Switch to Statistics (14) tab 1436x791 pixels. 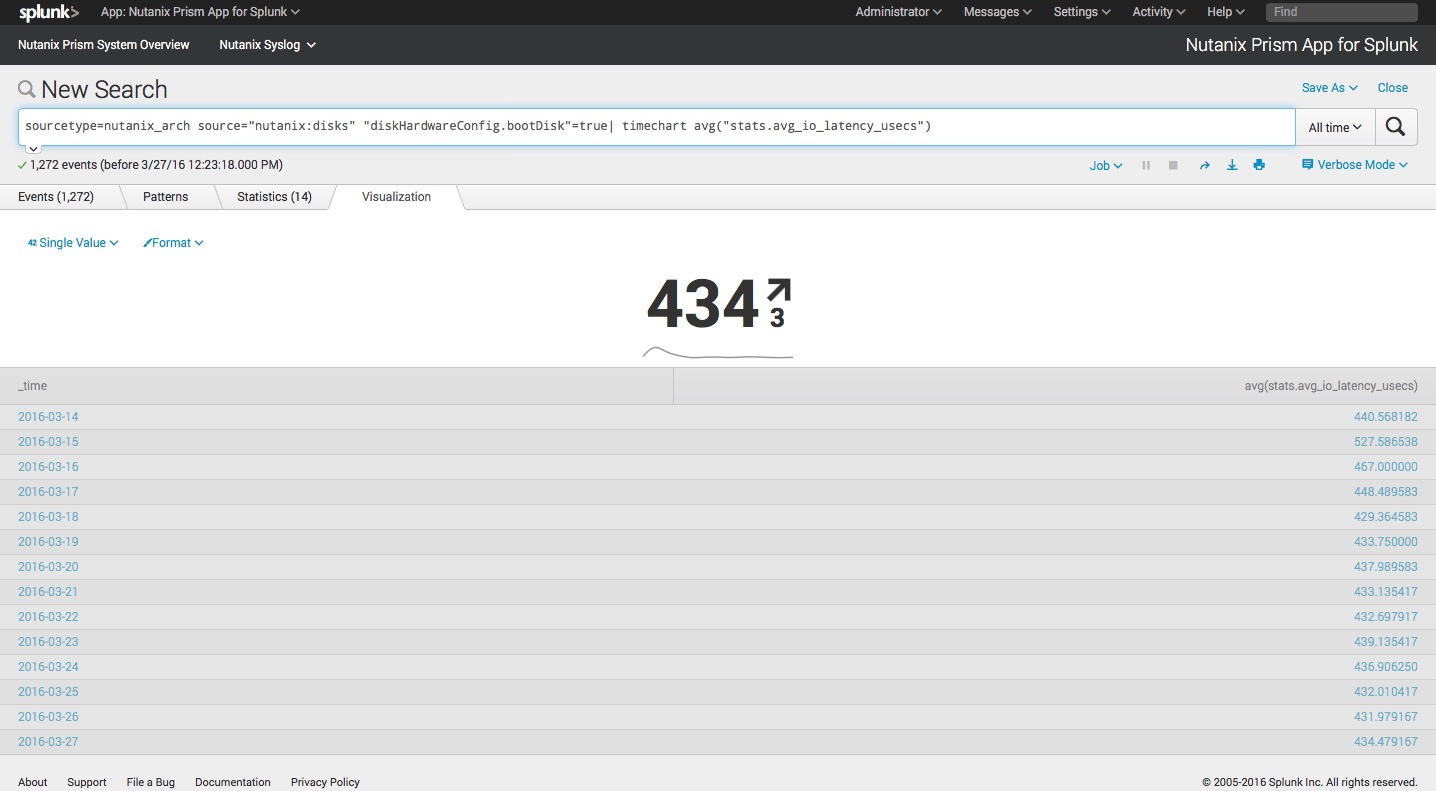(x=274, y=197)
